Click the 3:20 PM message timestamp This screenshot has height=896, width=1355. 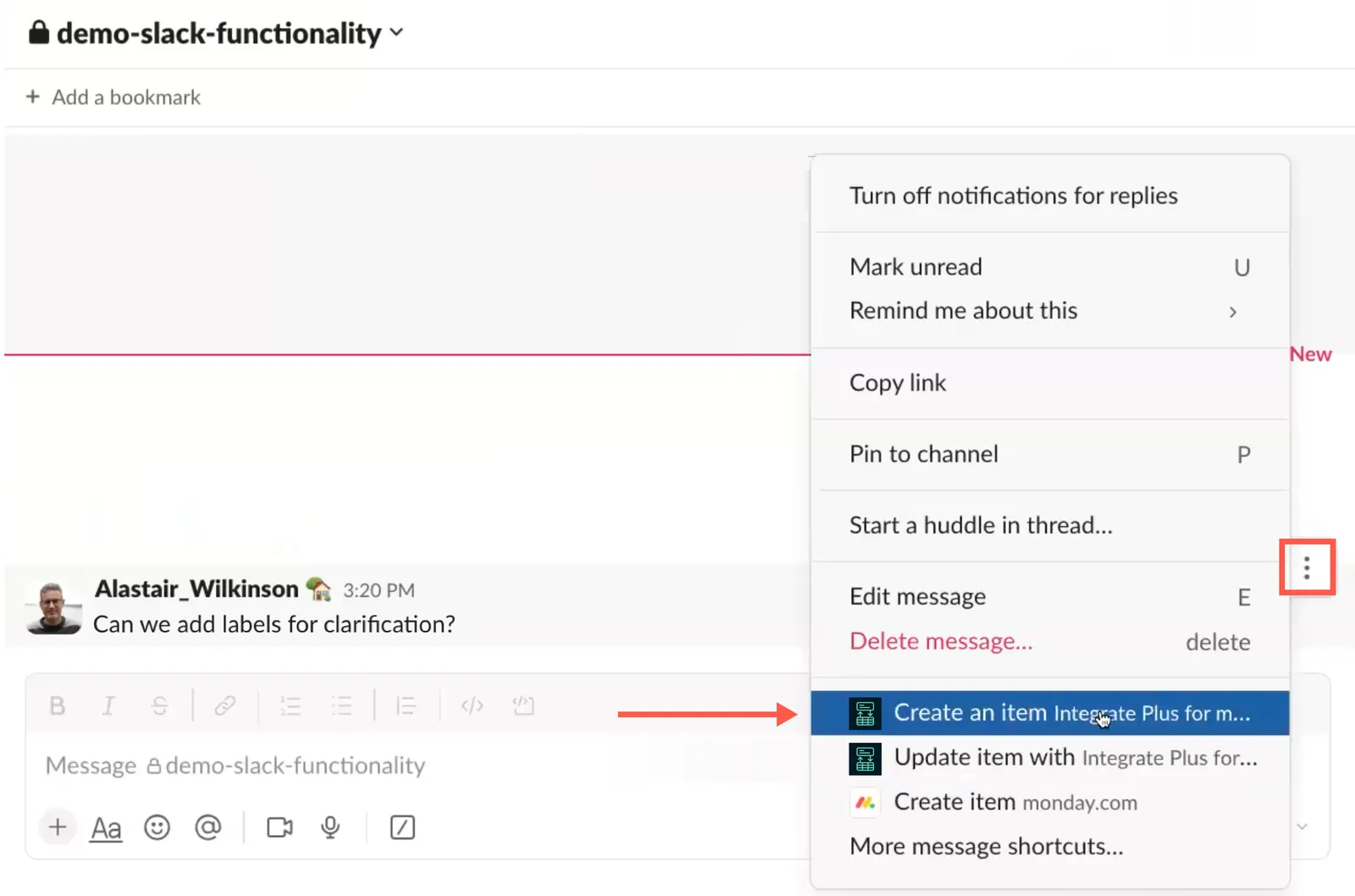379,590
